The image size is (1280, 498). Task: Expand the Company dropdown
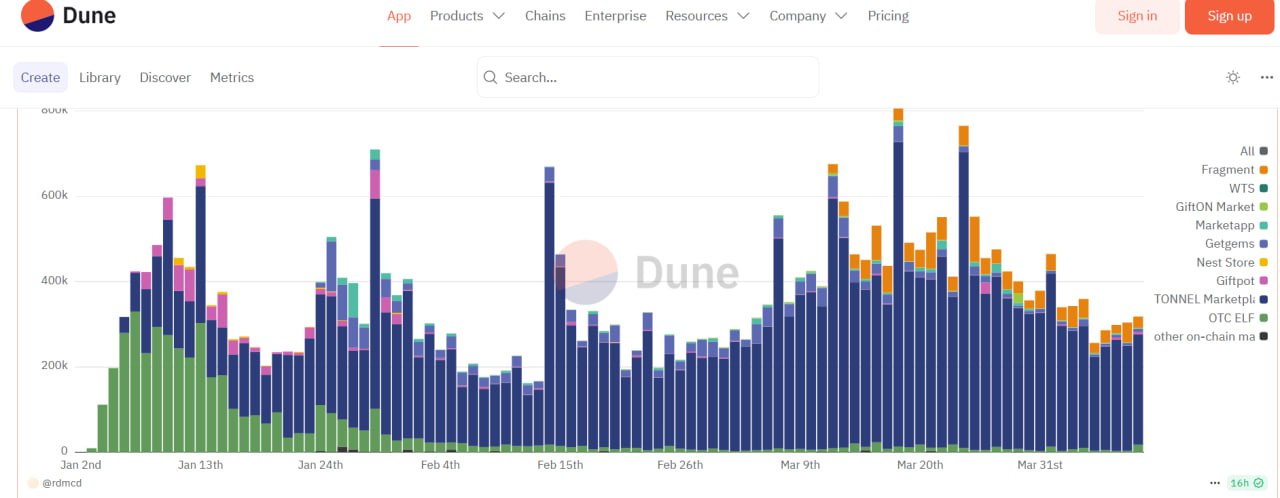pyautogui.click(x=808, y=16)
